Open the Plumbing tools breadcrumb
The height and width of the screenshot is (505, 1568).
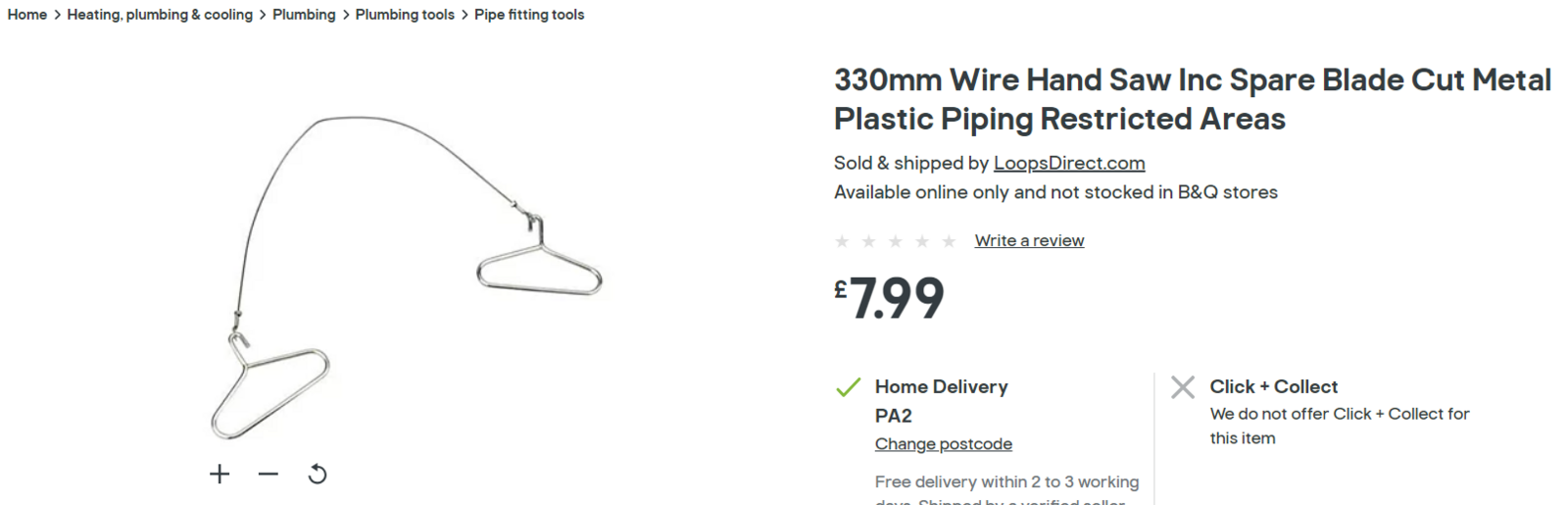click(x=405, y=15)
